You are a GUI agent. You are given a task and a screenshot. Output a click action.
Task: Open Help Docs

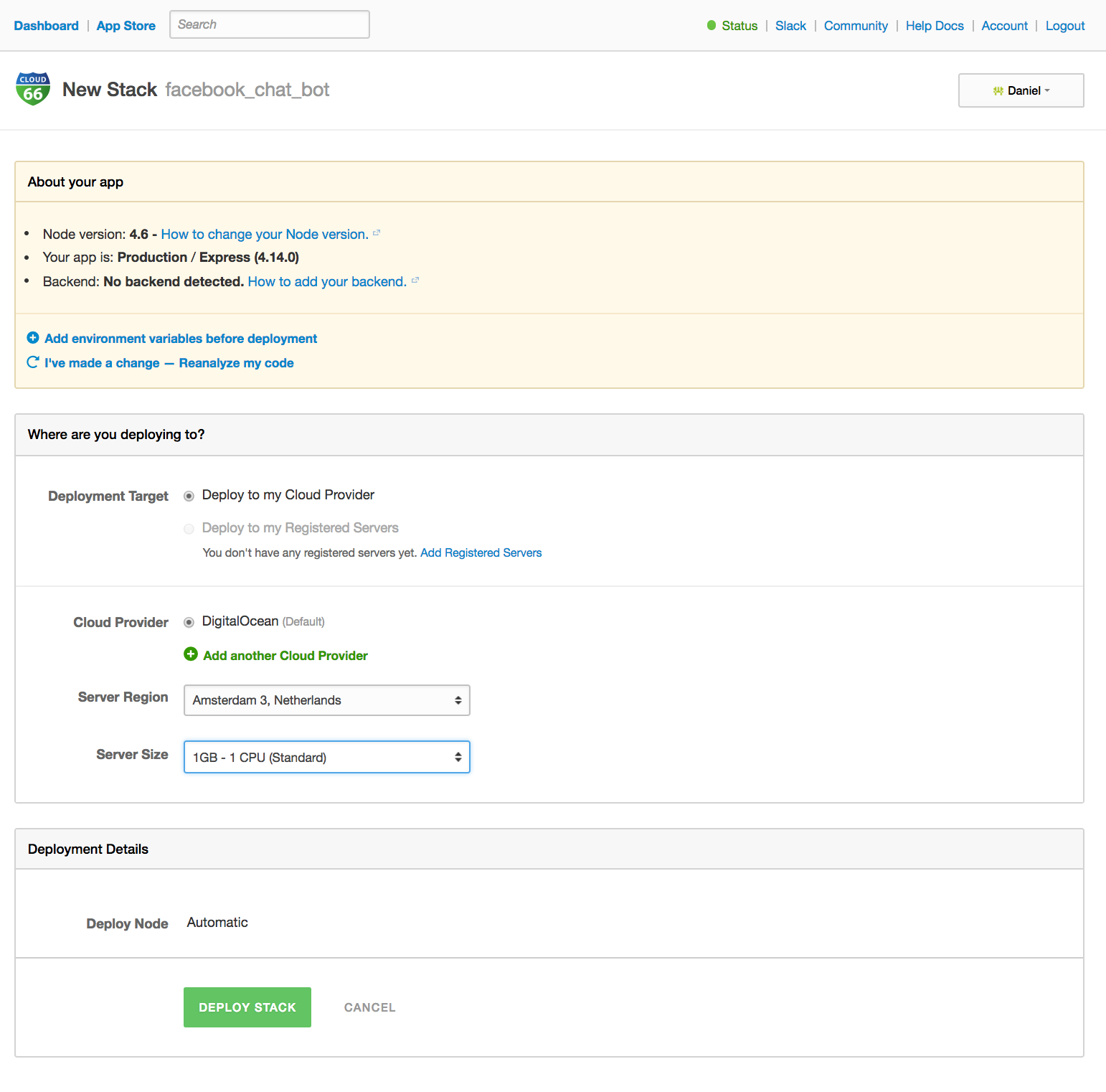point(935,26)
